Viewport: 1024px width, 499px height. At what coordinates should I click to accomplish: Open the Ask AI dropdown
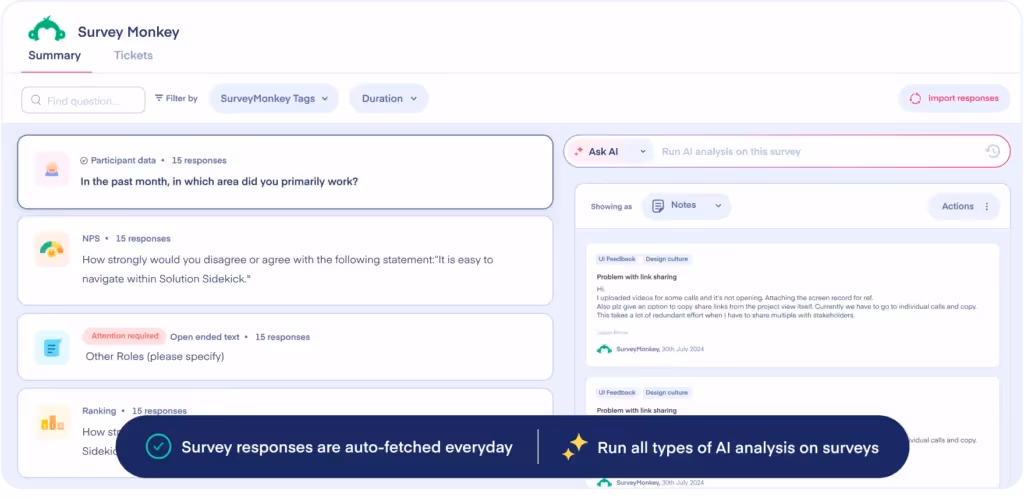tap(611, 152)
